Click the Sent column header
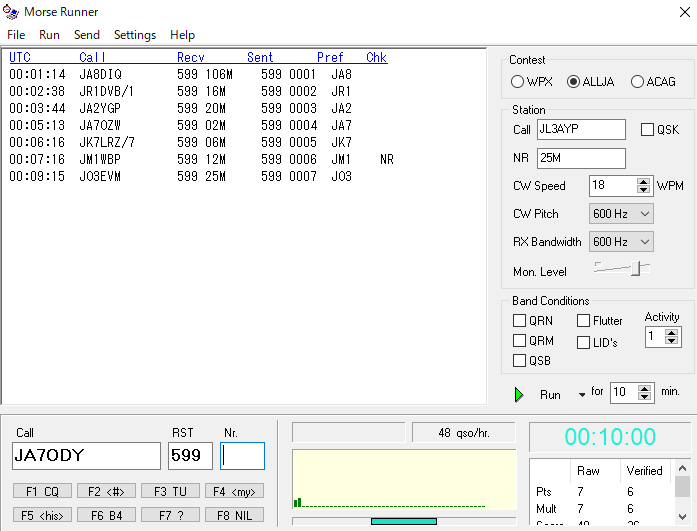 (260, 57)
